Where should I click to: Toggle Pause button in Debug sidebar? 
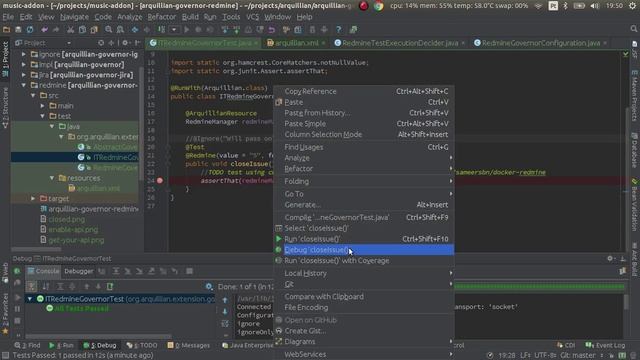(18, 309)
